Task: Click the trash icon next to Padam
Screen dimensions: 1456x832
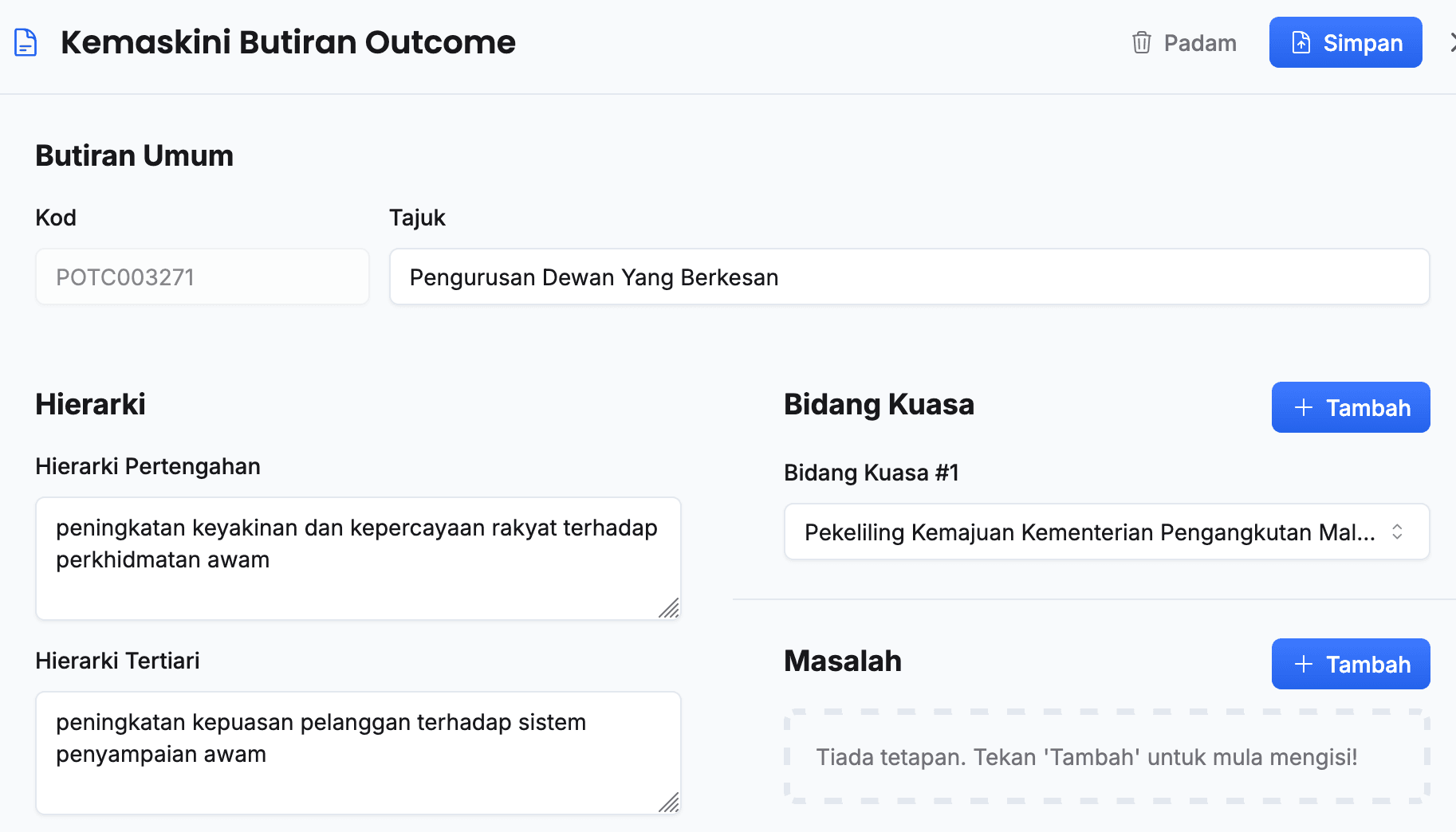Action: 1141,42
